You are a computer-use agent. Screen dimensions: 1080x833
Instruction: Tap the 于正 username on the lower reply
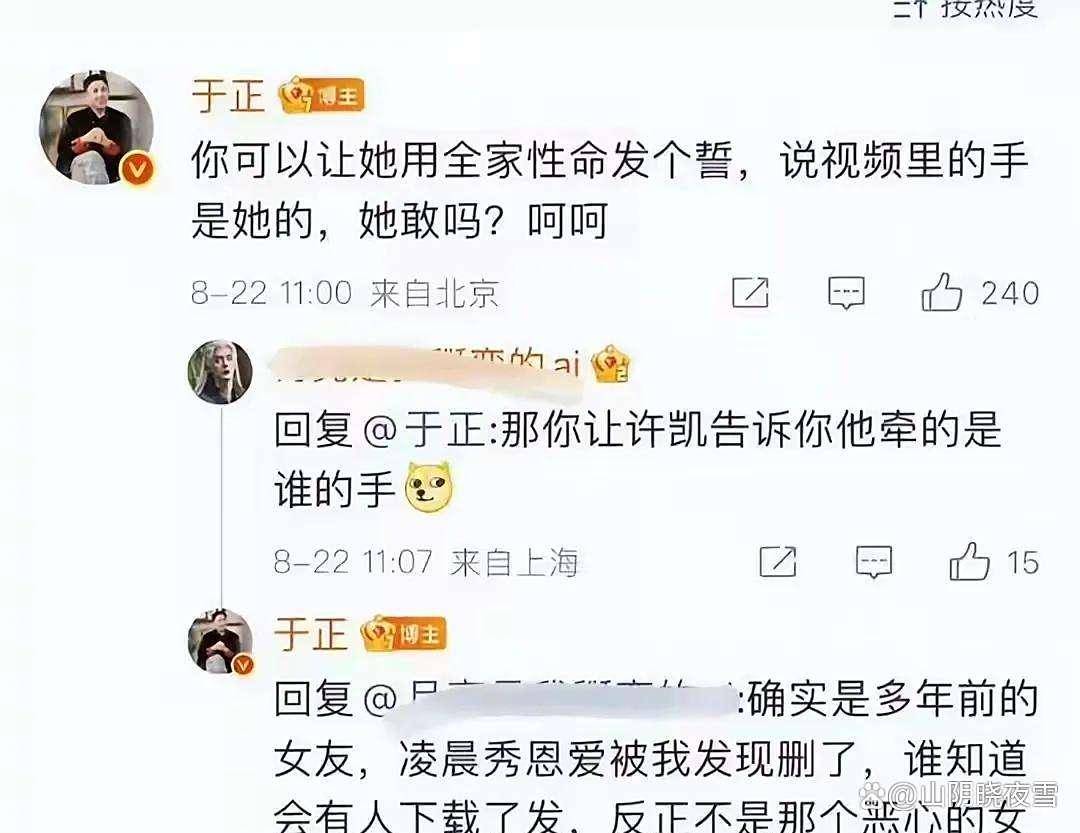pos(311,634)
